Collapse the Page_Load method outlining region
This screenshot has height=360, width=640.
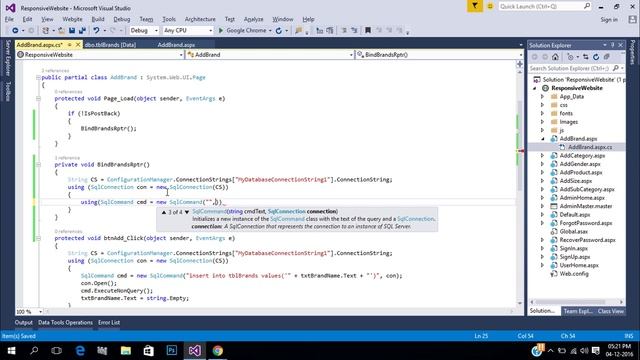[x=38, y=98]
